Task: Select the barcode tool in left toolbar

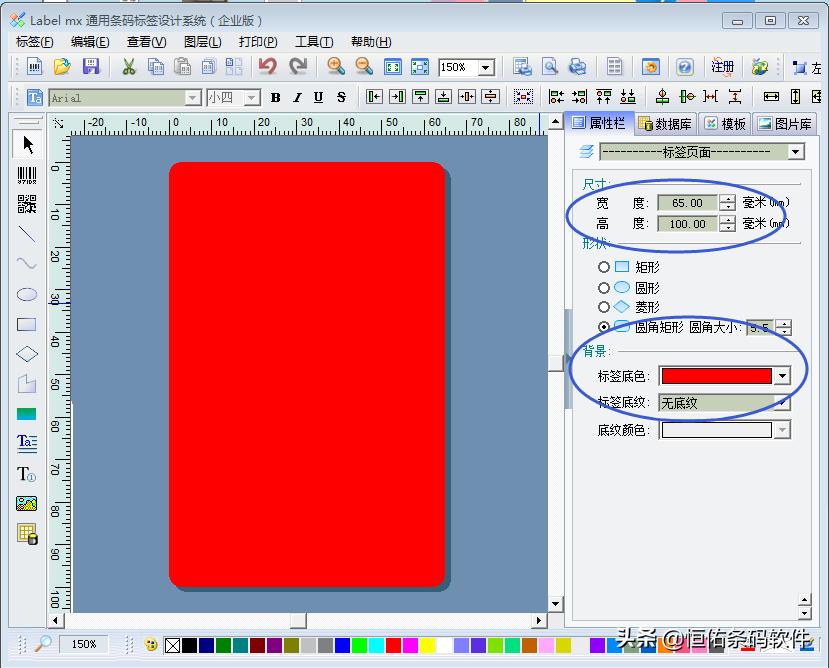Action: [x=27, y=175]
